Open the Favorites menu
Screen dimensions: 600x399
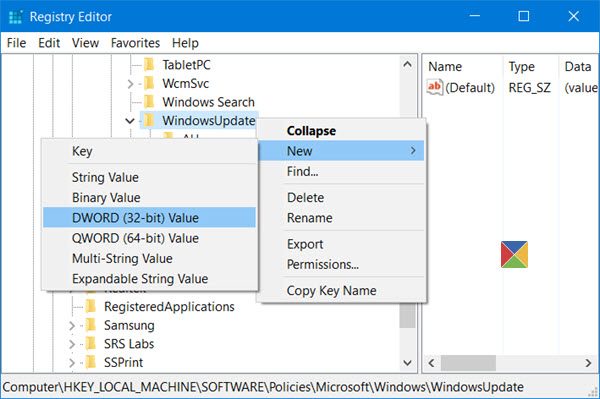[x=135, y=43]
